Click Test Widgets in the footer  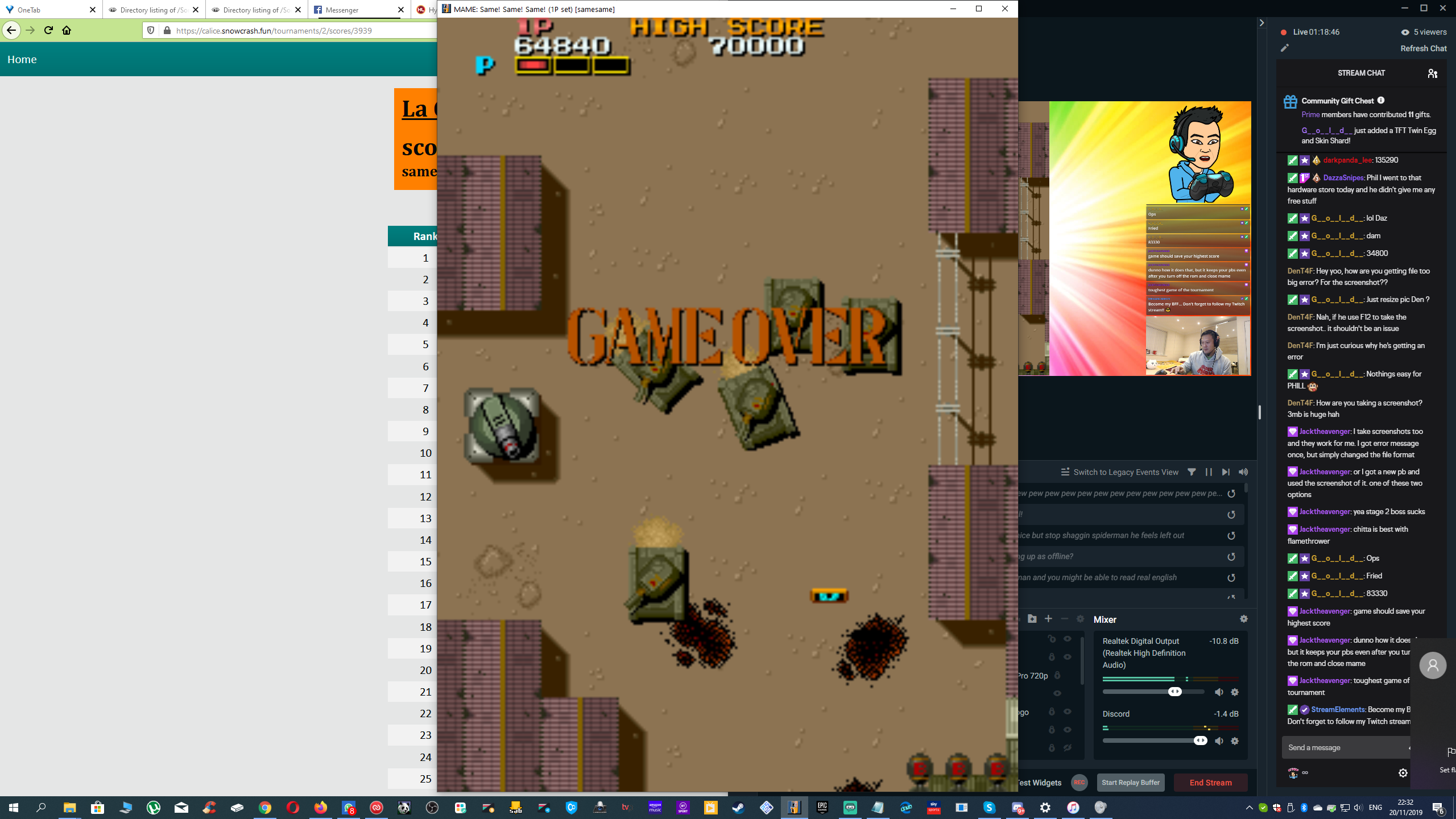coord(1040,783)
